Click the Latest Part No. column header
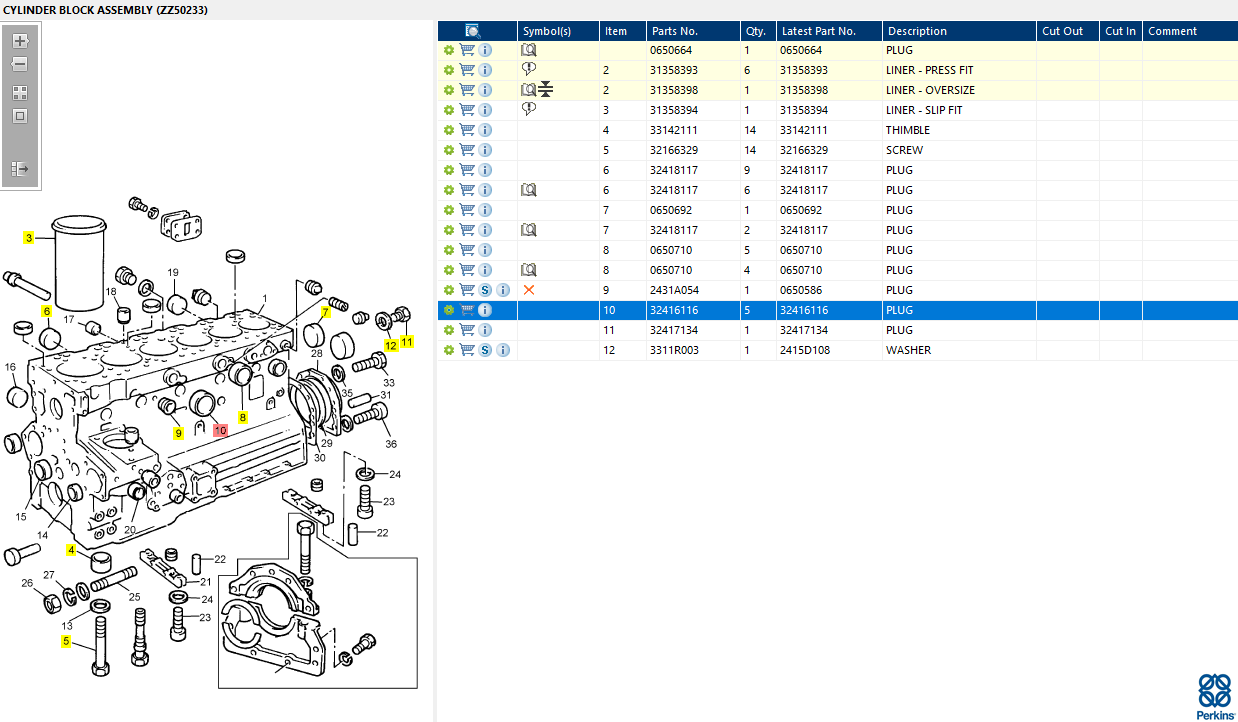Image resolution: width=1238 pixels, height=722 pixels. click(x=829, y=31)
